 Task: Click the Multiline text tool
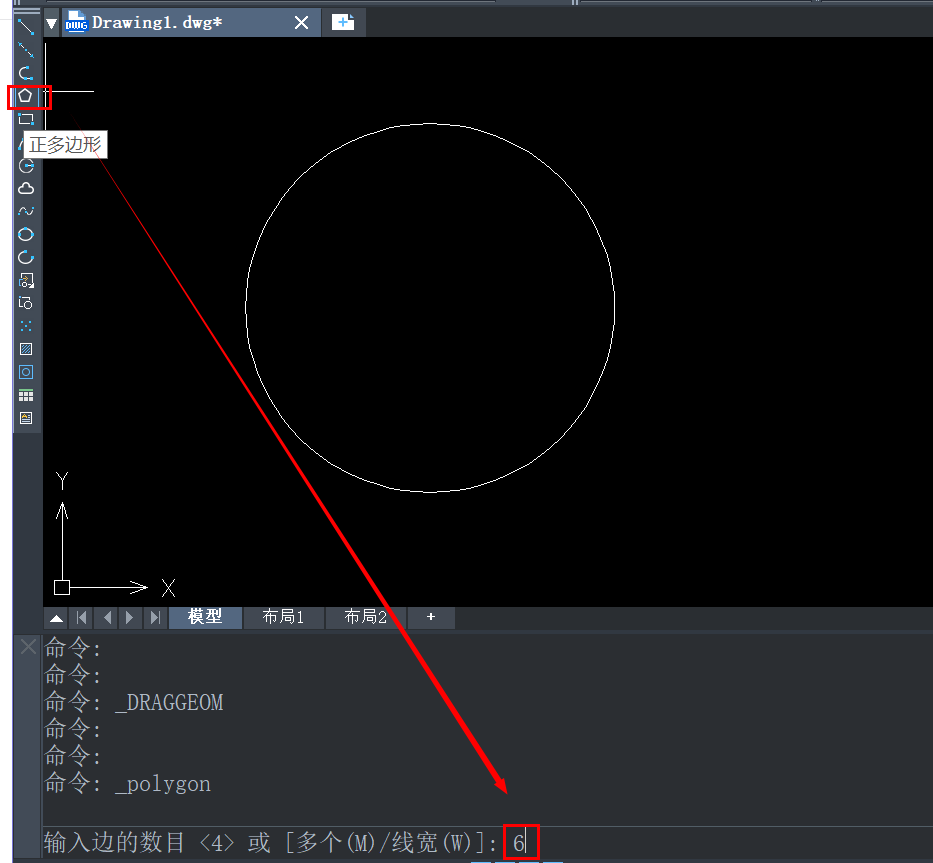(26, 418)
